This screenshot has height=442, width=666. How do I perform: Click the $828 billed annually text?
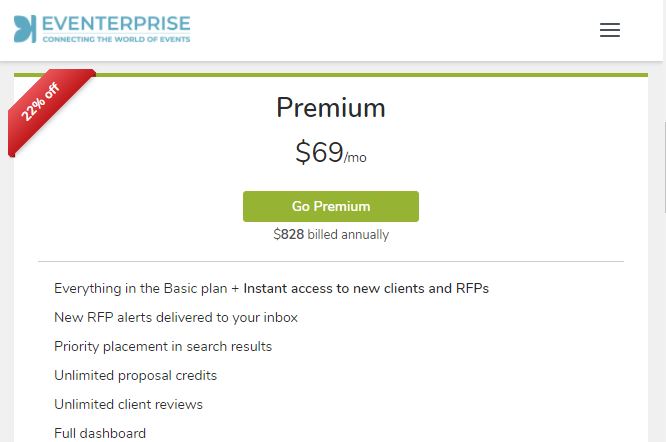(x=330, y=235)
